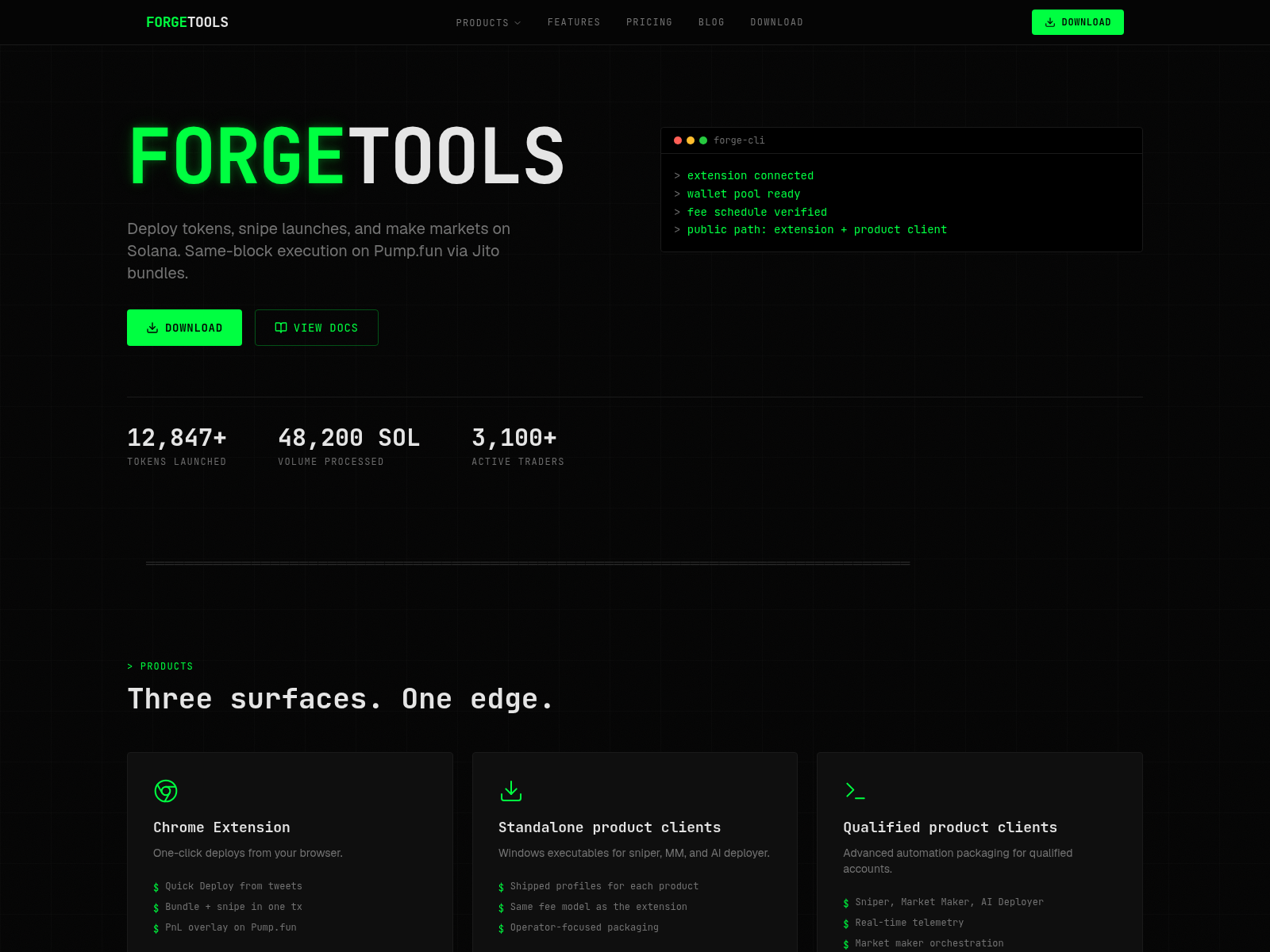Open the Standalone product clients card title

tap(610, 827)
